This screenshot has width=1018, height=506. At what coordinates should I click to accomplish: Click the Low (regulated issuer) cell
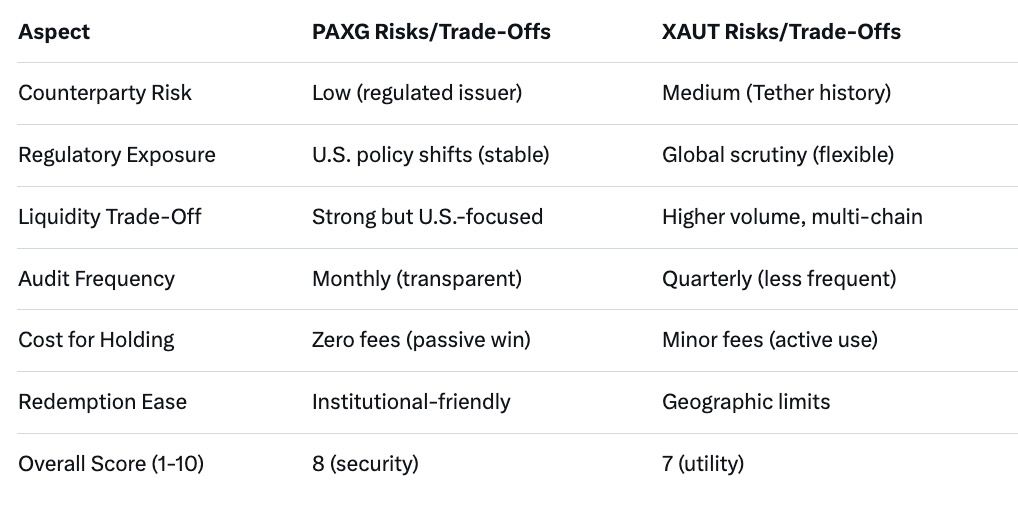[x=416, y=93]
